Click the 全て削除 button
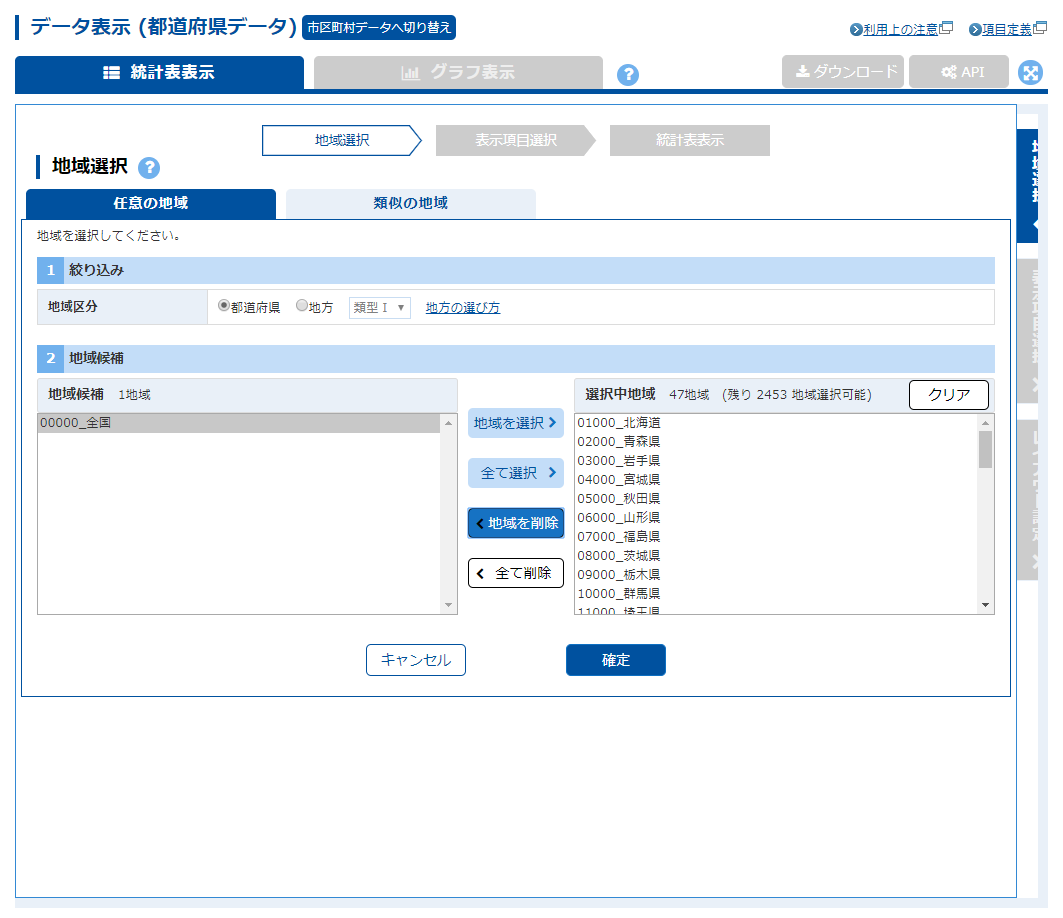This screenshot has height=918, width=1063. point(515,573)
